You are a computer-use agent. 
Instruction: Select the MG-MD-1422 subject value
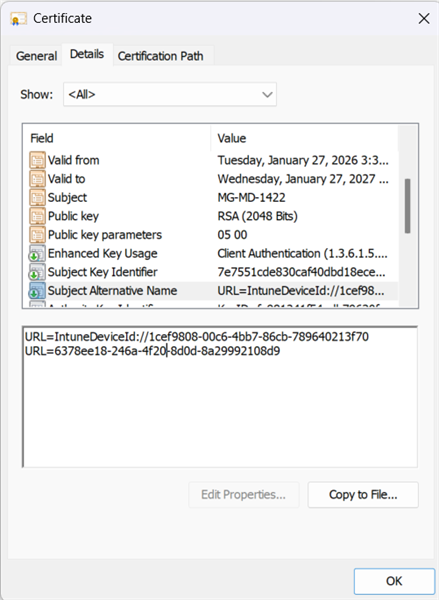[x=251, y=197]
